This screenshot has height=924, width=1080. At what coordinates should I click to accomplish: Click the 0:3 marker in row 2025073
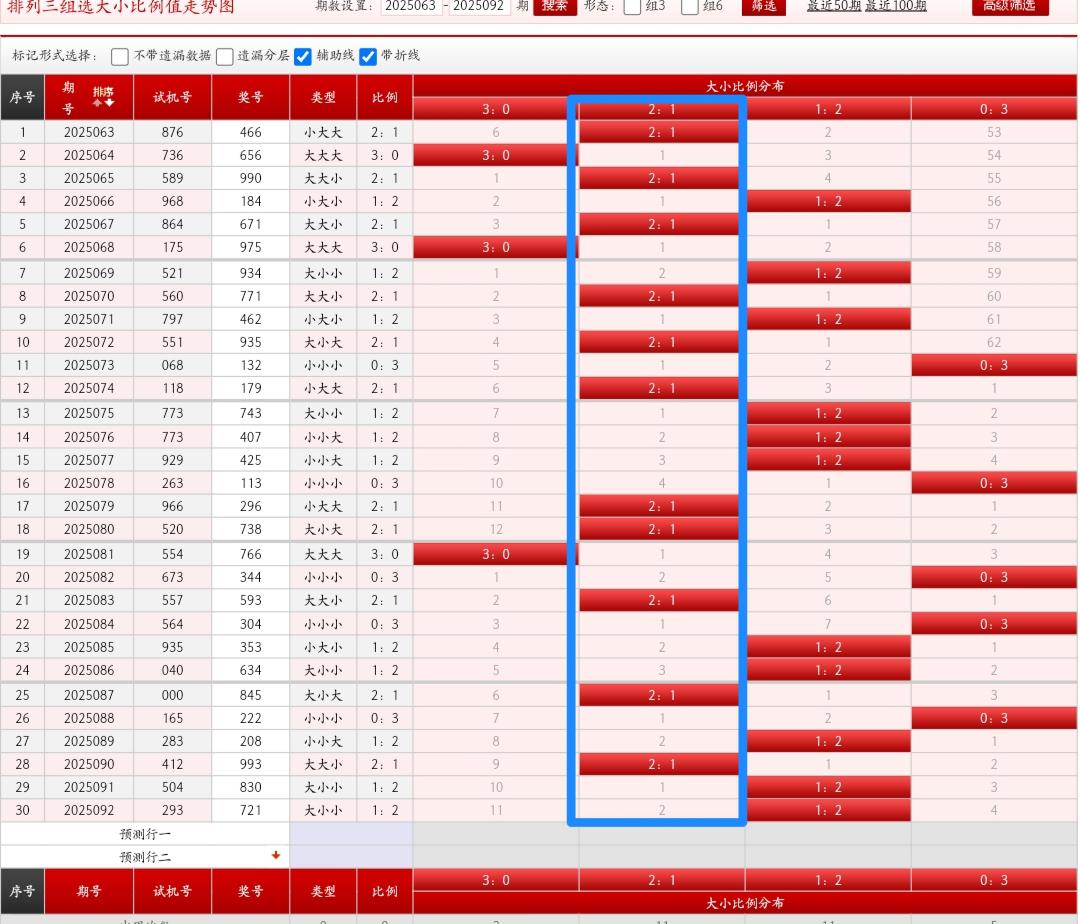coord(993,365)
